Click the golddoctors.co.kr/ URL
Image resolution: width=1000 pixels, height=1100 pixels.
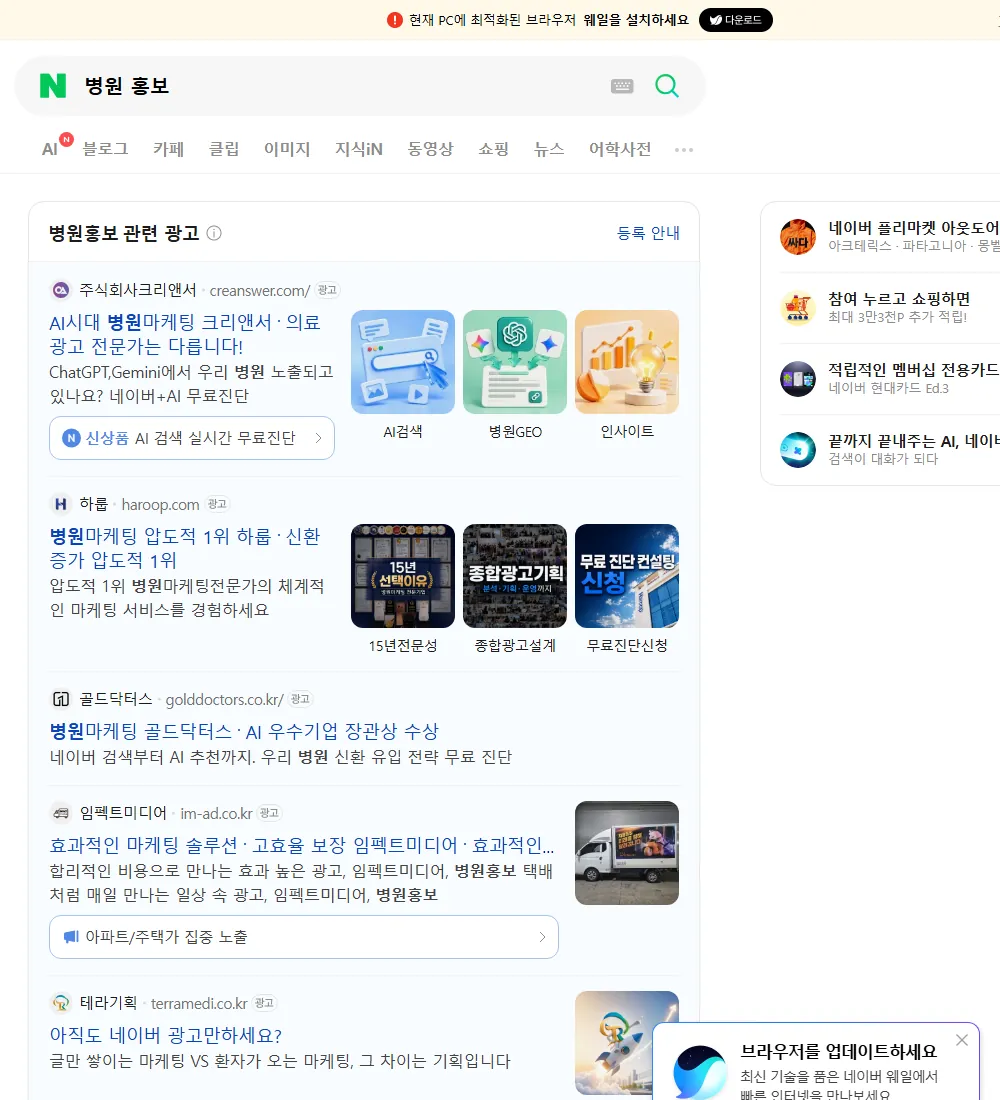click(225, 699)
